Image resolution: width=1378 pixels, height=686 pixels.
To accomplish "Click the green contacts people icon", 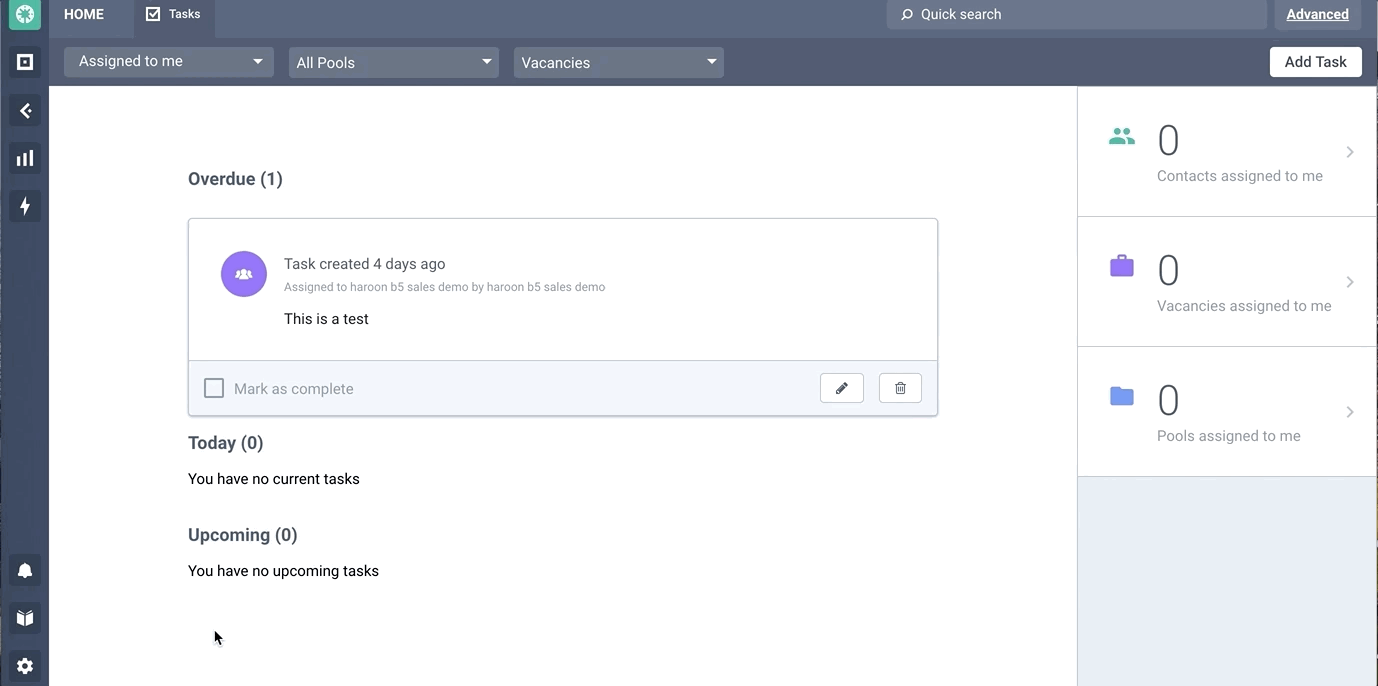I will click(x=1122, y=136).
